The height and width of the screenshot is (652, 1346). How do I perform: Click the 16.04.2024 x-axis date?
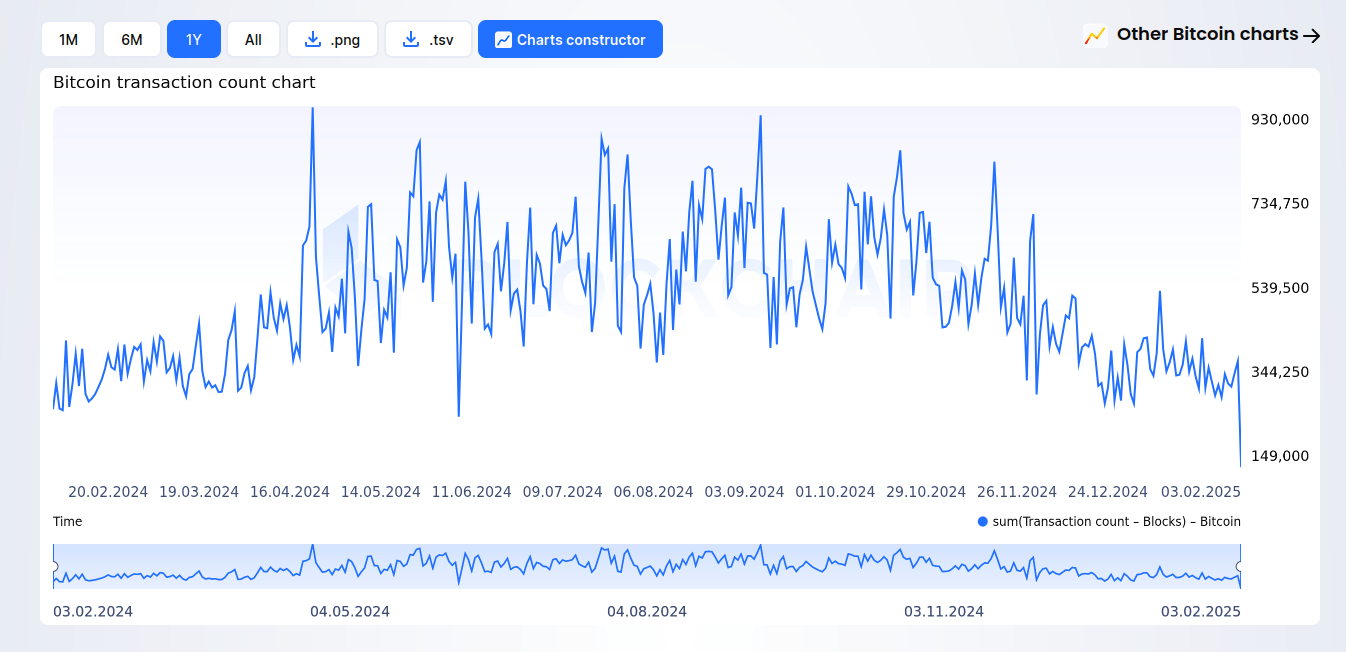(290, 492)
